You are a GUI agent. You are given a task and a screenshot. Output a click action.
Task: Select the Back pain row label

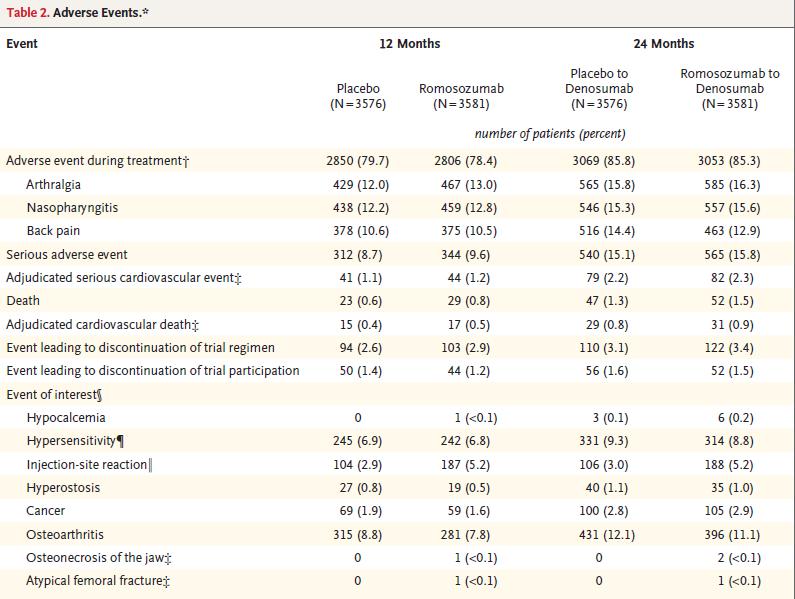pos(53,231)
